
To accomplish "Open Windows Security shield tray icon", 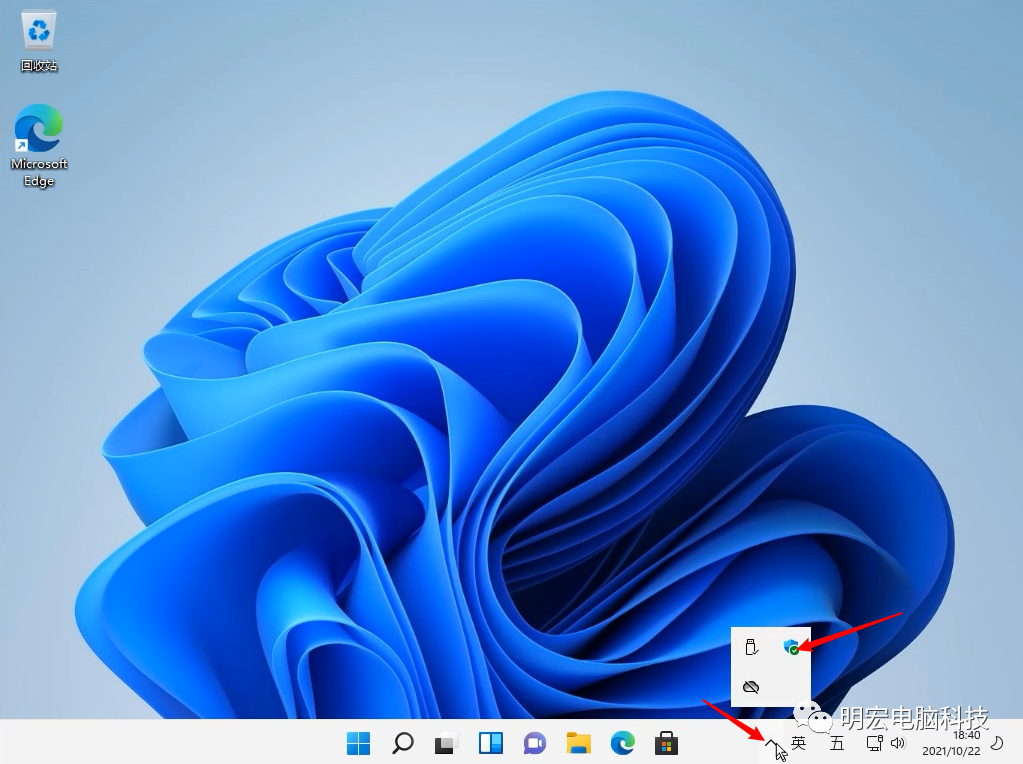I will pyautogui.click(x=791, y=647).
